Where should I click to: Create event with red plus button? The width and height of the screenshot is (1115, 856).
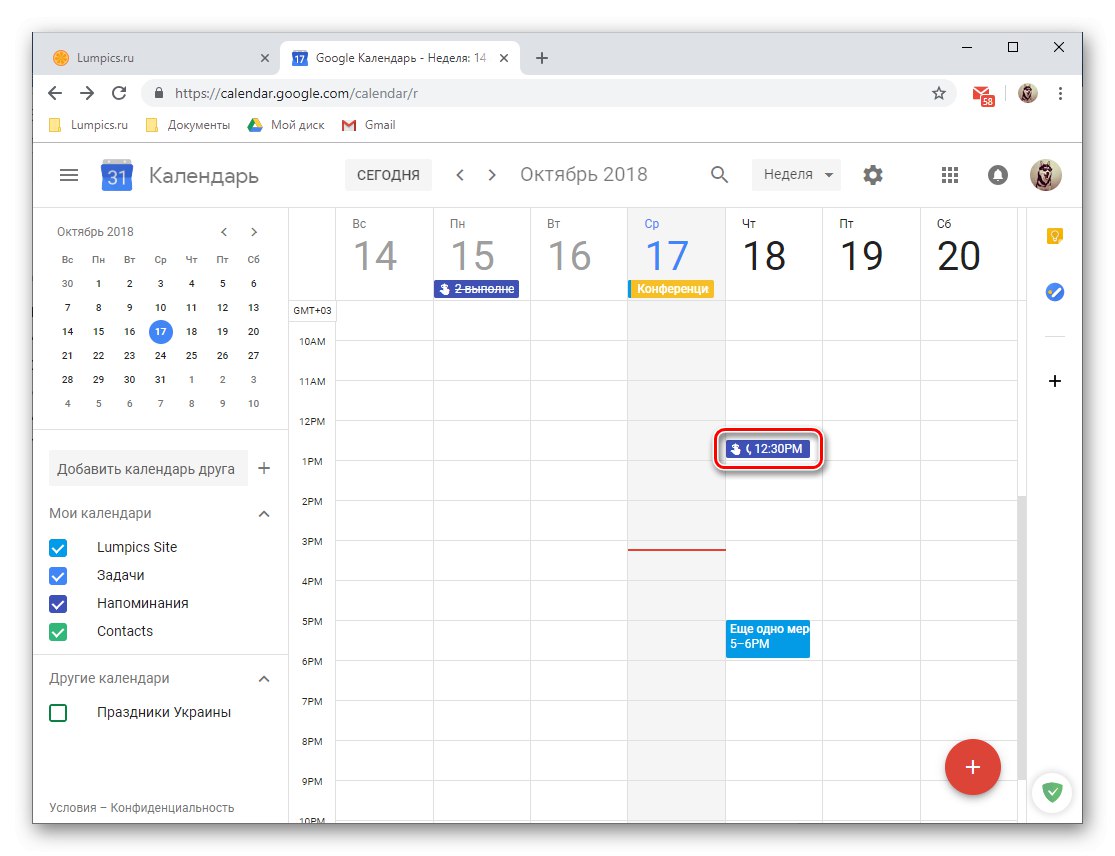972,767
